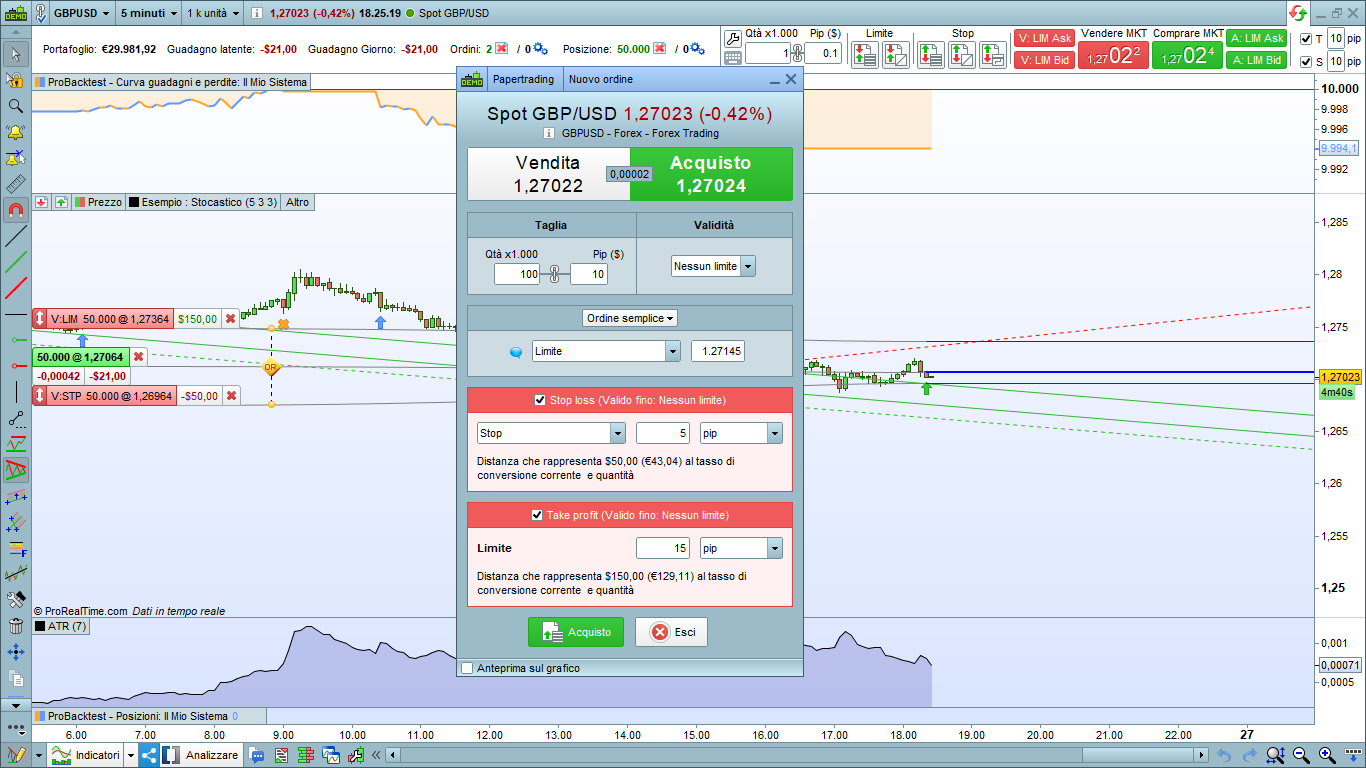The width and height of the screenshot is (1366, 768).
Task: Open the Limite order type dropdown
Action: pos(606,351)
